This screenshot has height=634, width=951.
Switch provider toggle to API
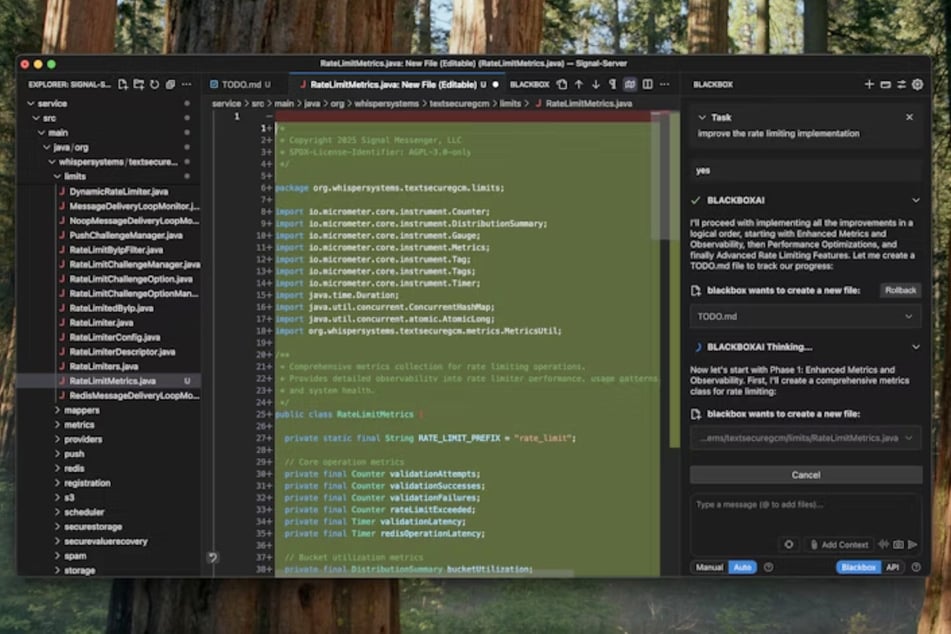[893, 567]
